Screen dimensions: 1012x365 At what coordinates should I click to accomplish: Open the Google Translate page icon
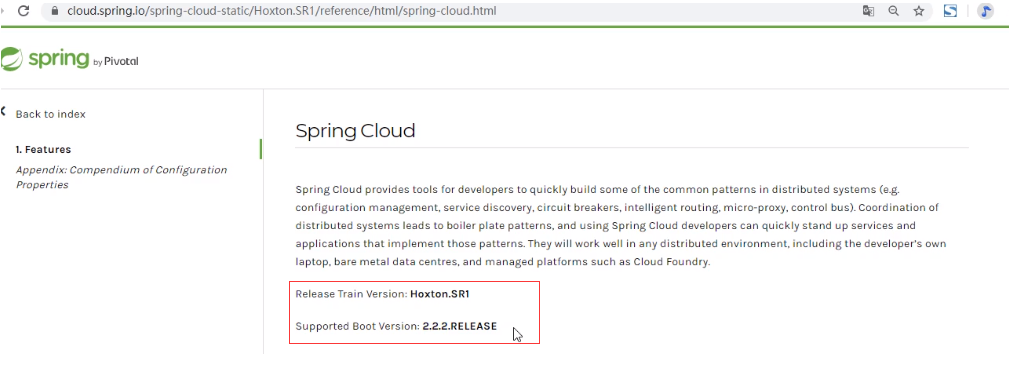(869, 11)
